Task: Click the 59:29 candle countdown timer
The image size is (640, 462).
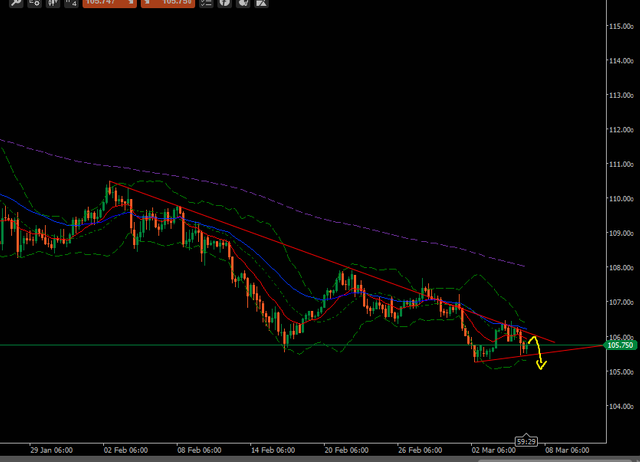Action: coord(526,441)
